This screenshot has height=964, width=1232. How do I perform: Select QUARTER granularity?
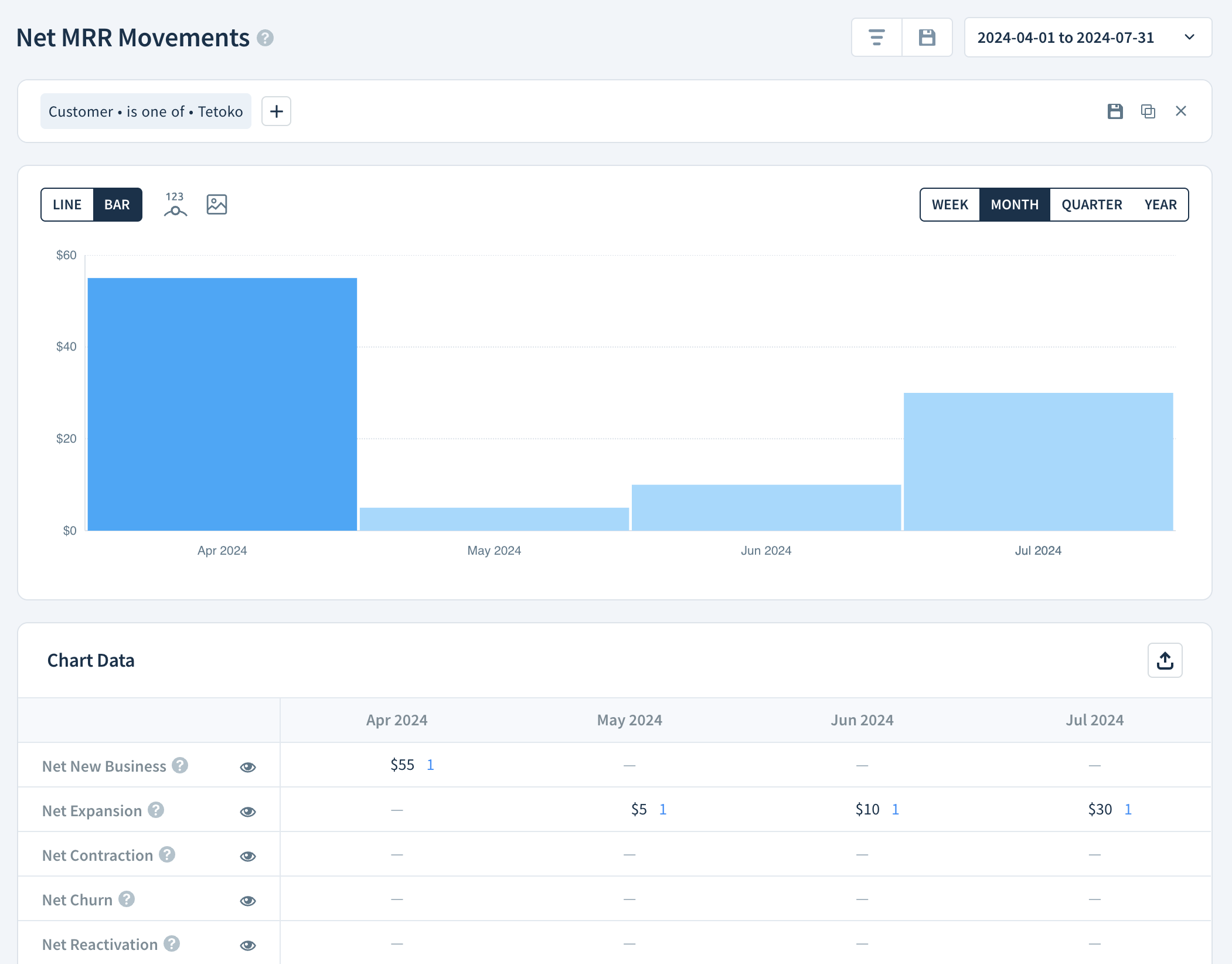coord(1091,204)
